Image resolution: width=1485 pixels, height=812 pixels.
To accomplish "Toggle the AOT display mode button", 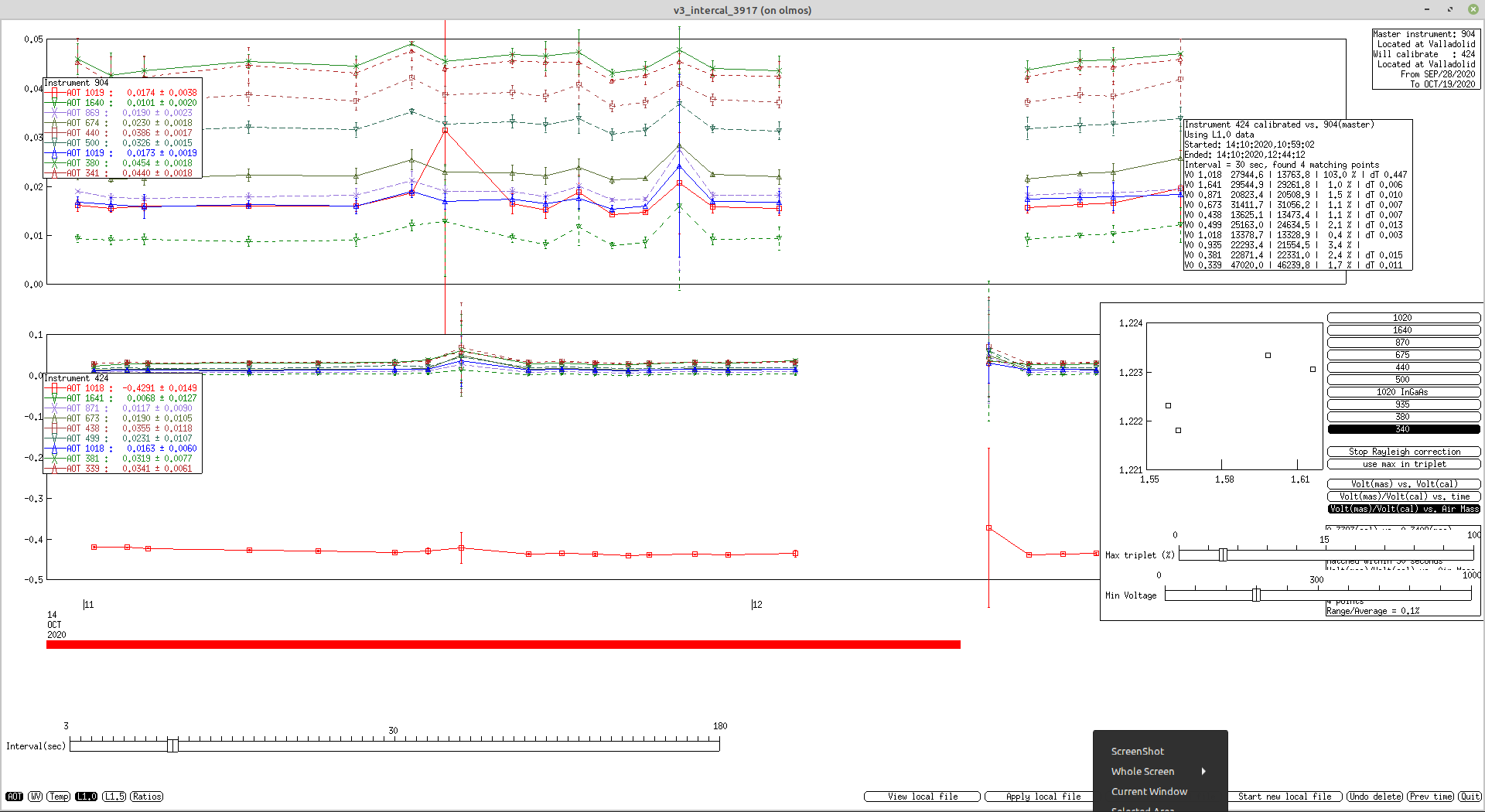I will pos(15,797).
